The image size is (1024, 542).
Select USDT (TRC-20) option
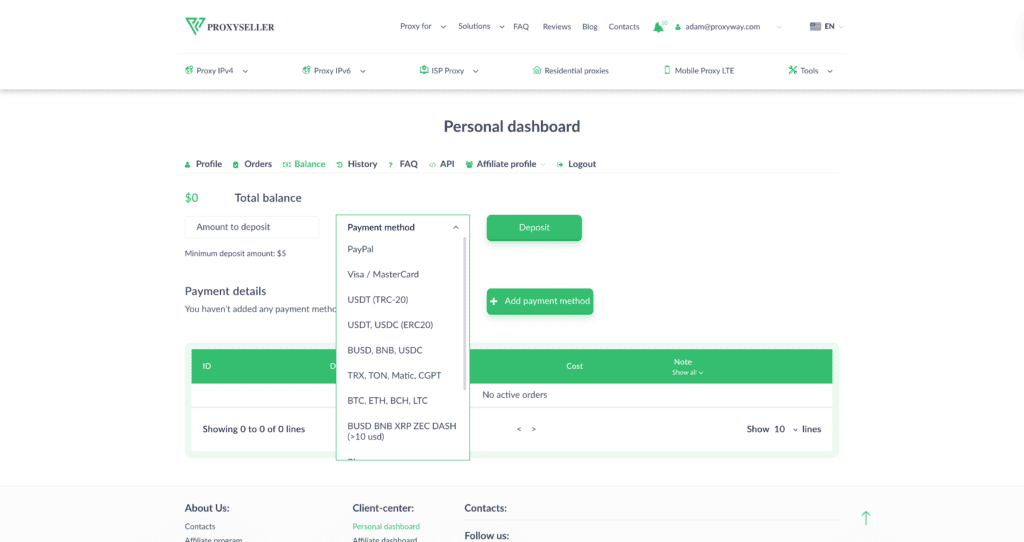coord(377,300)
